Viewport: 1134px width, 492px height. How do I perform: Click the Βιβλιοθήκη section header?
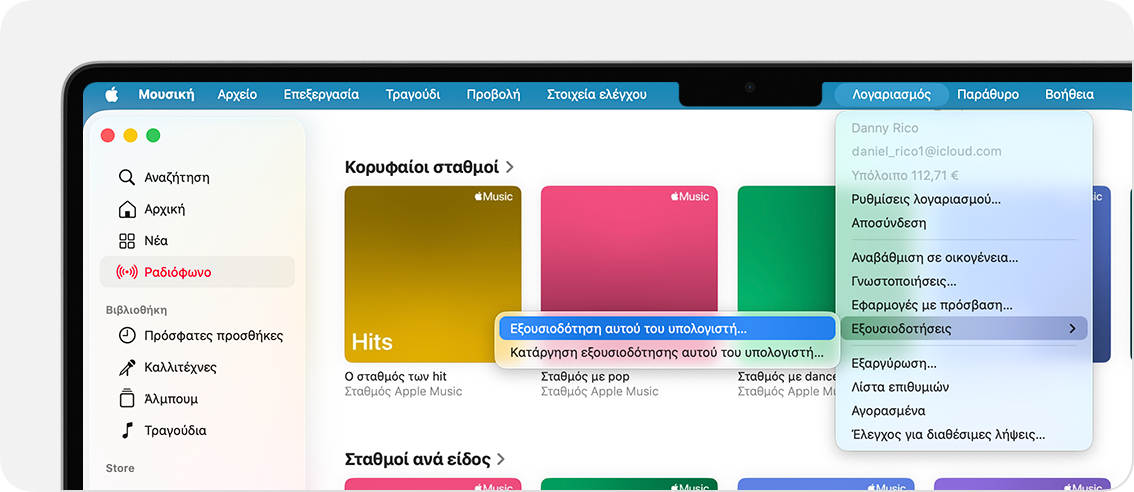click(x=136, y=310)
